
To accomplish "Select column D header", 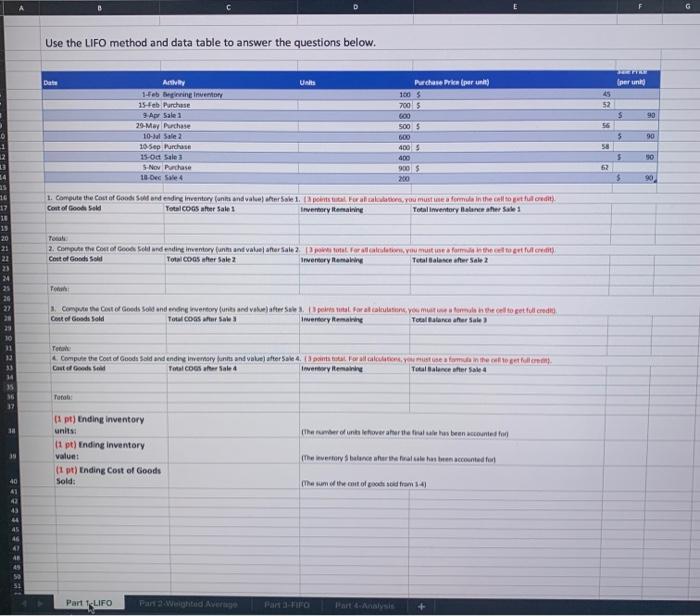I will [x=355, y=7].
